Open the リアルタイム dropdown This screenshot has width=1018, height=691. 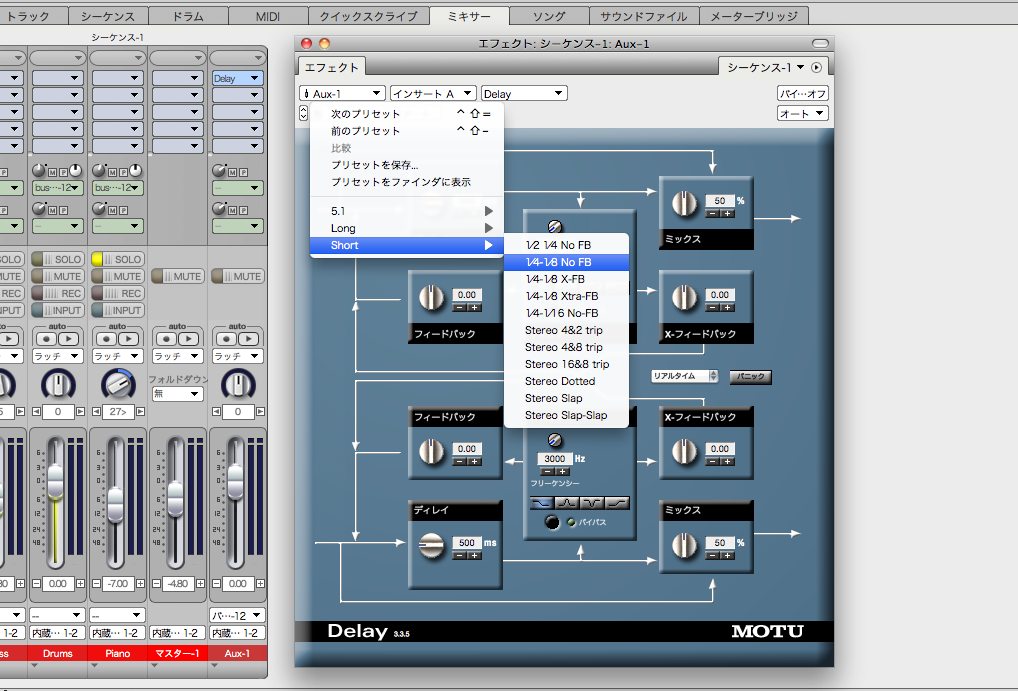pos(684,376)
